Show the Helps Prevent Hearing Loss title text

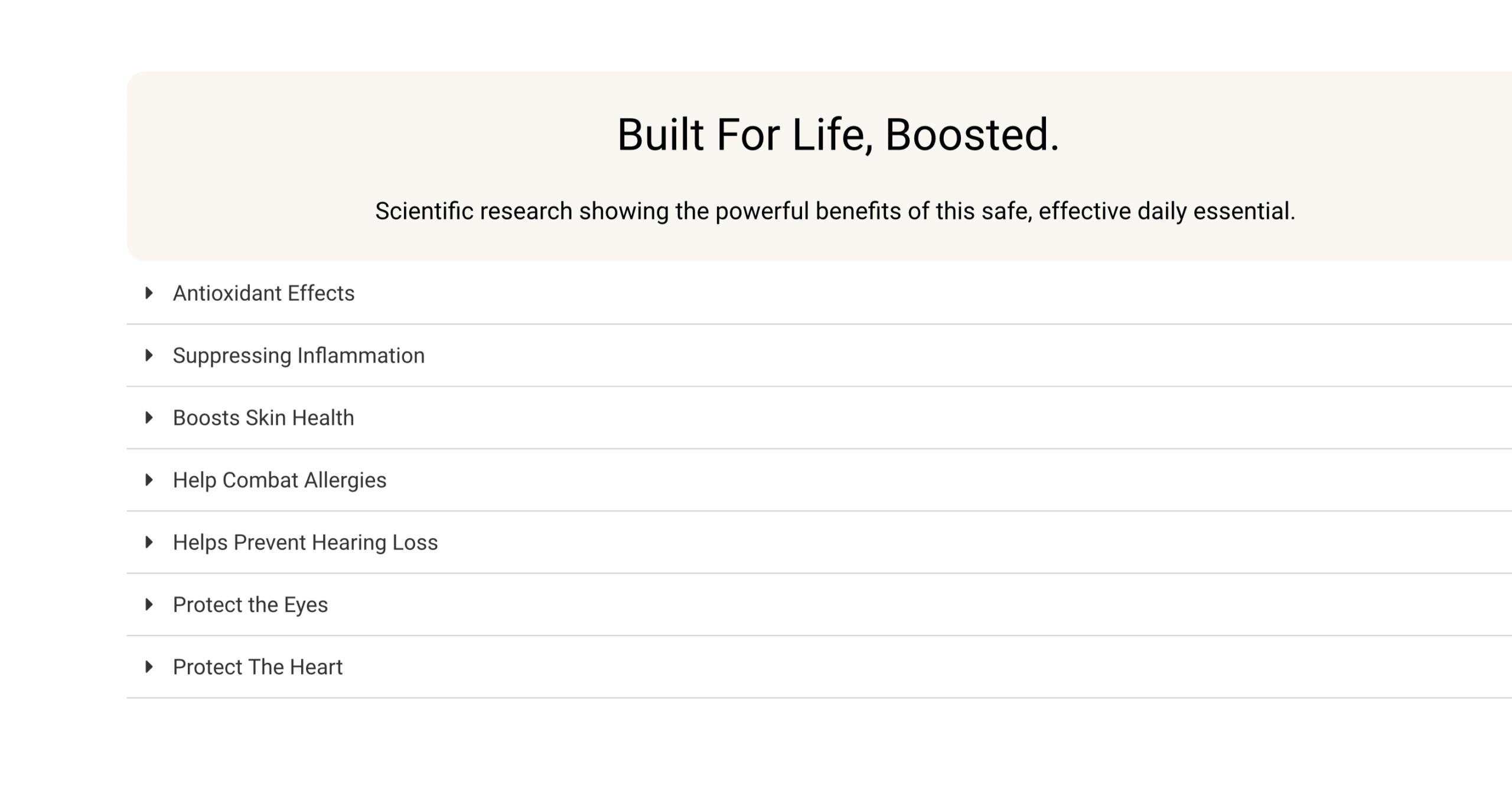tap(305, 542)
